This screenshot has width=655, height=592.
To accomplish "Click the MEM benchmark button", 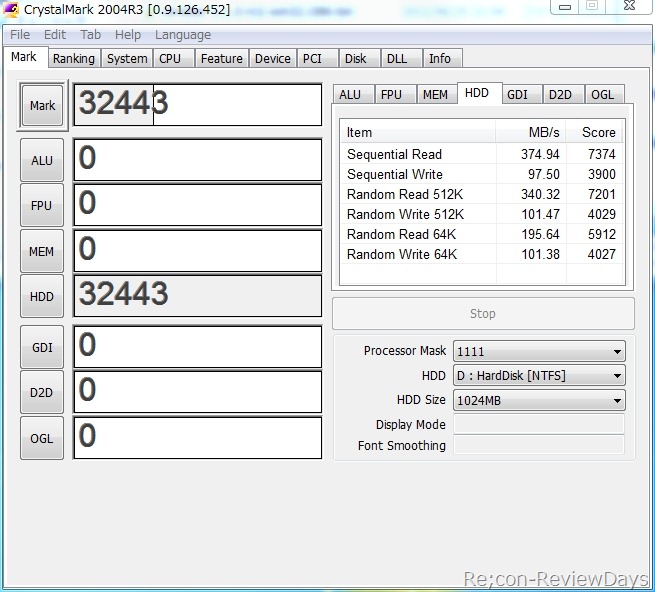I will click(x=42, y=251).
